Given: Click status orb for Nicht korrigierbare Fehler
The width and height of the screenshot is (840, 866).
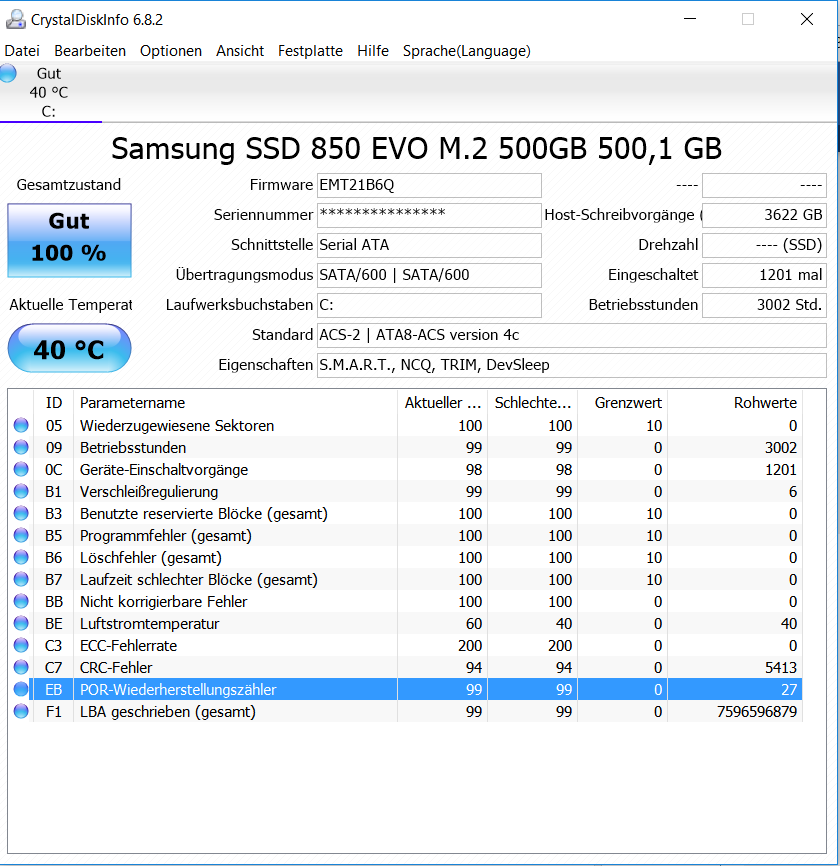Looking at the screenshot, I should [x=21, y=601].
